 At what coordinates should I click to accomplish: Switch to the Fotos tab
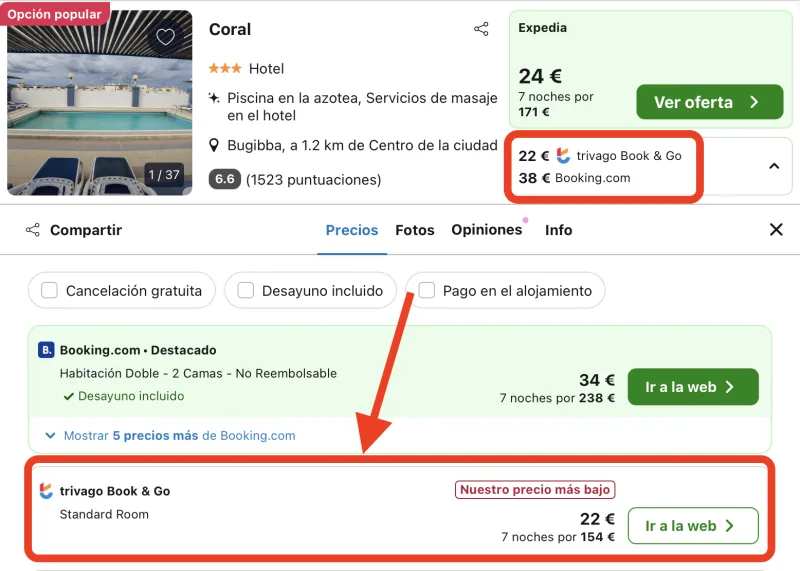click(x=415, y=230)
